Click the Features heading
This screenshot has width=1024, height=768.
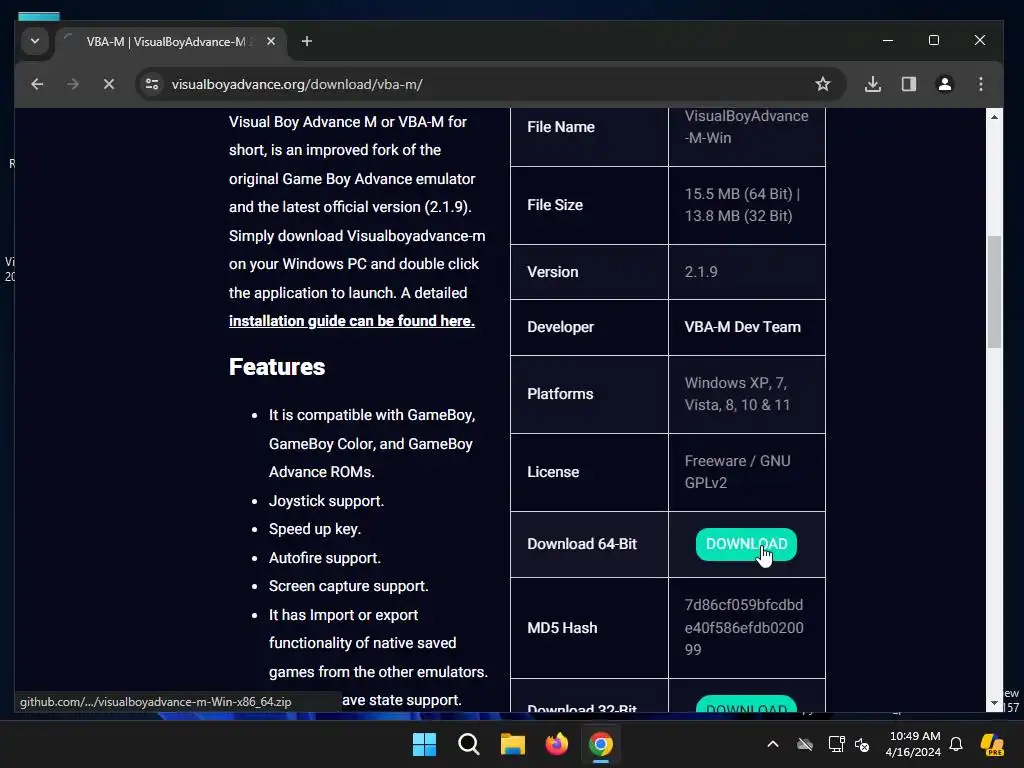[x=277, y=366]
